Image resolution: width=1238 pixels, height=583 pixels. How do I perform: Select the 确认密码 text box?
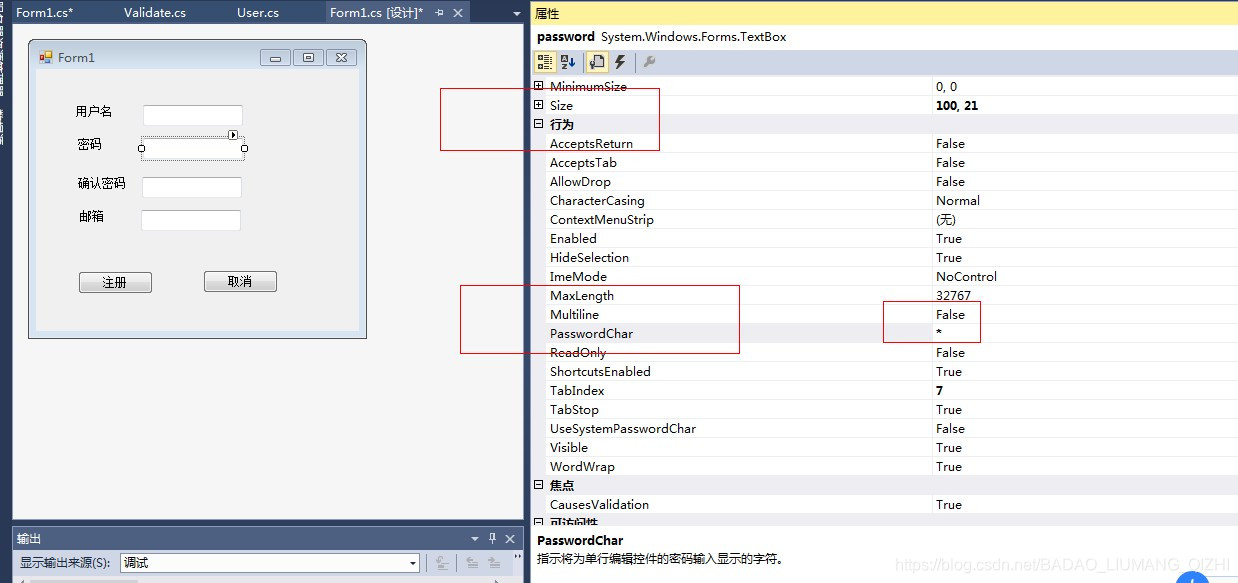coord(192,187)
